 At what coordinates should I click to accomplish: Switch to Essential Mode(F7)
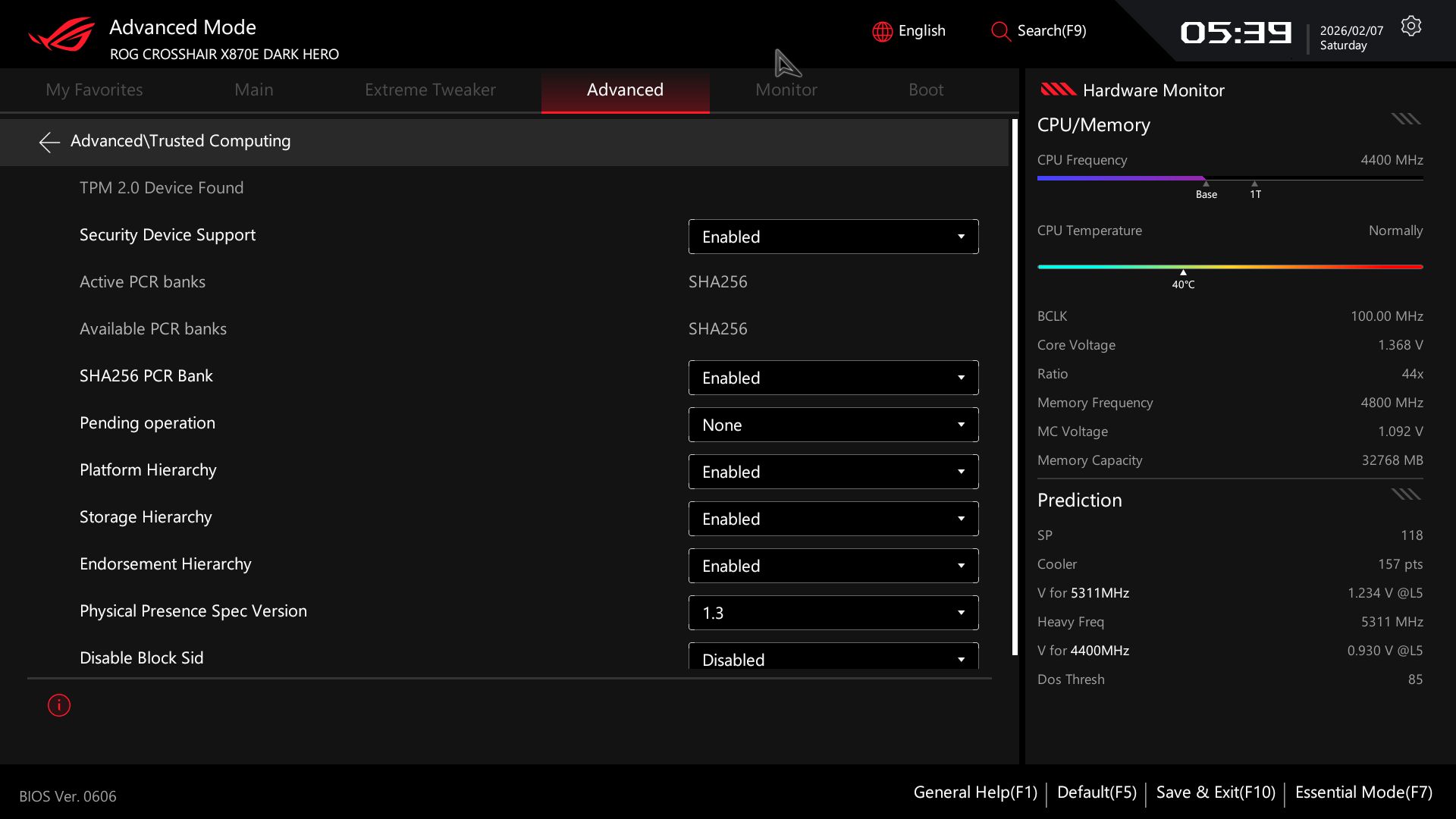(1363, 792)
